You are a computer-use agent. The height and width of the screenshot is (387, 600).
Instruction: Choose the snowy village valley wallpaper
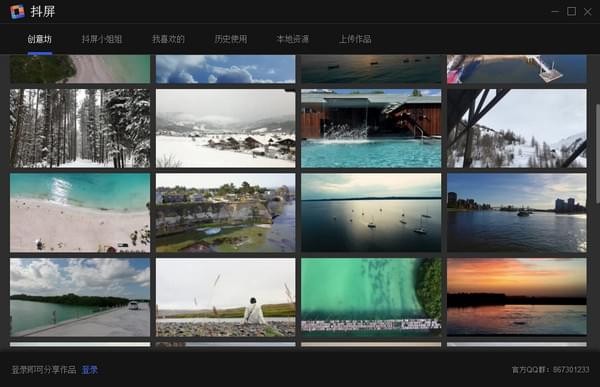pyautogui.click(x=226, y=128)
